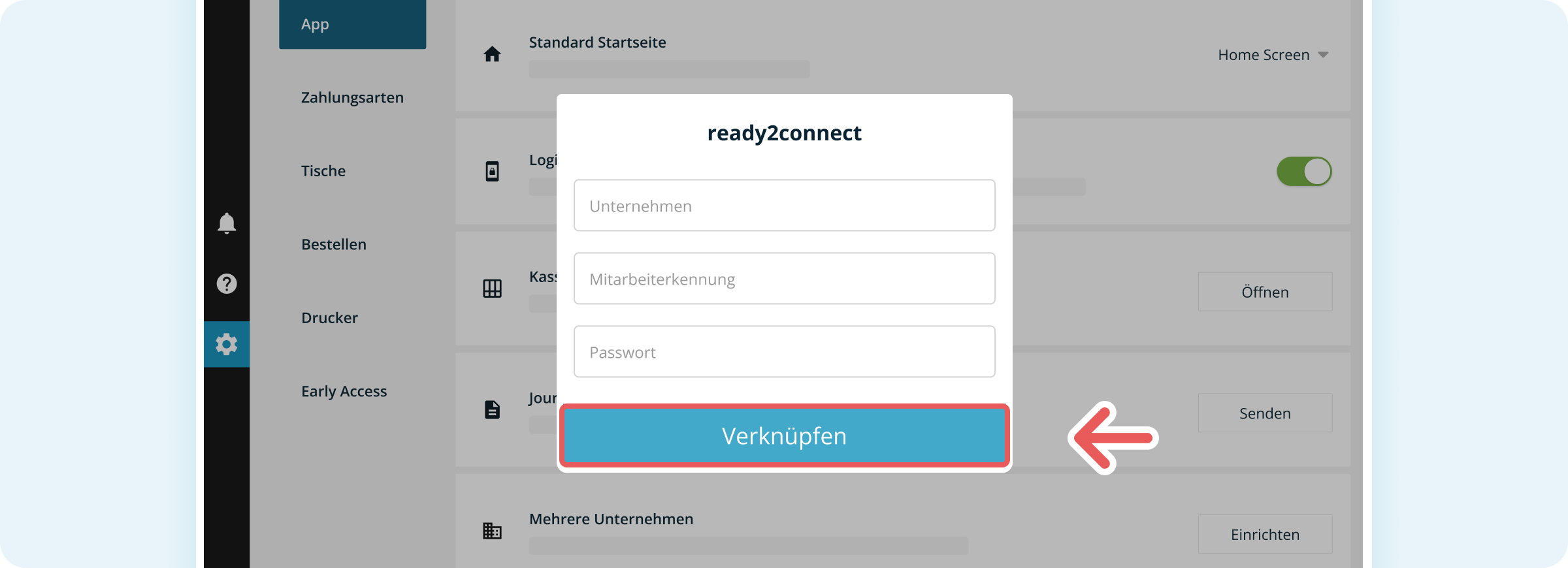1568x568 pixels.
Task: Click the Verknüpfen button
Action: [784, 435]
